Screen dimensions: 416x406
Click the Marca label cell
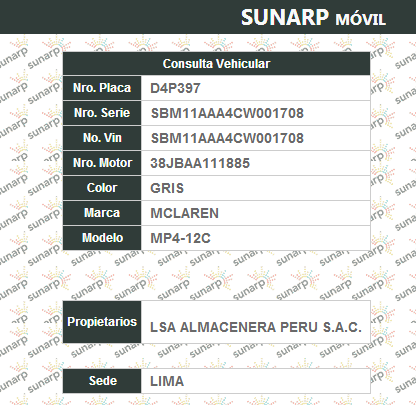click(x=102, y=213)
